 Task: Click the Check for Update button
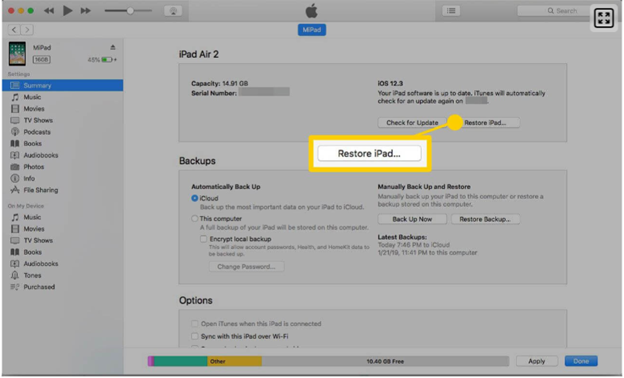click(412, 123)
